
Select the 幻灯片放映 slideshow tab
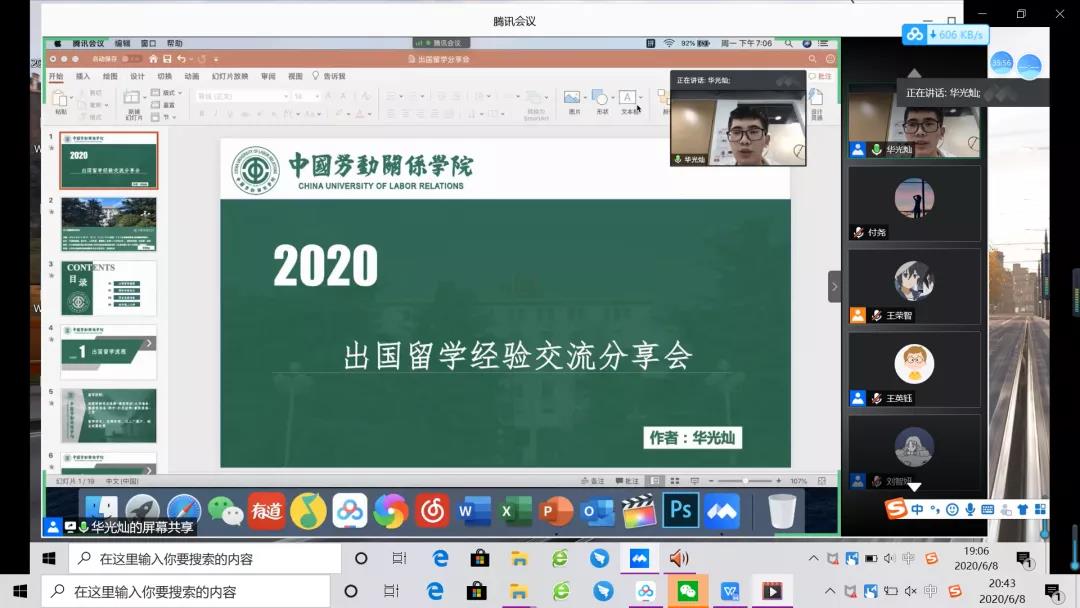click(230, 76)
